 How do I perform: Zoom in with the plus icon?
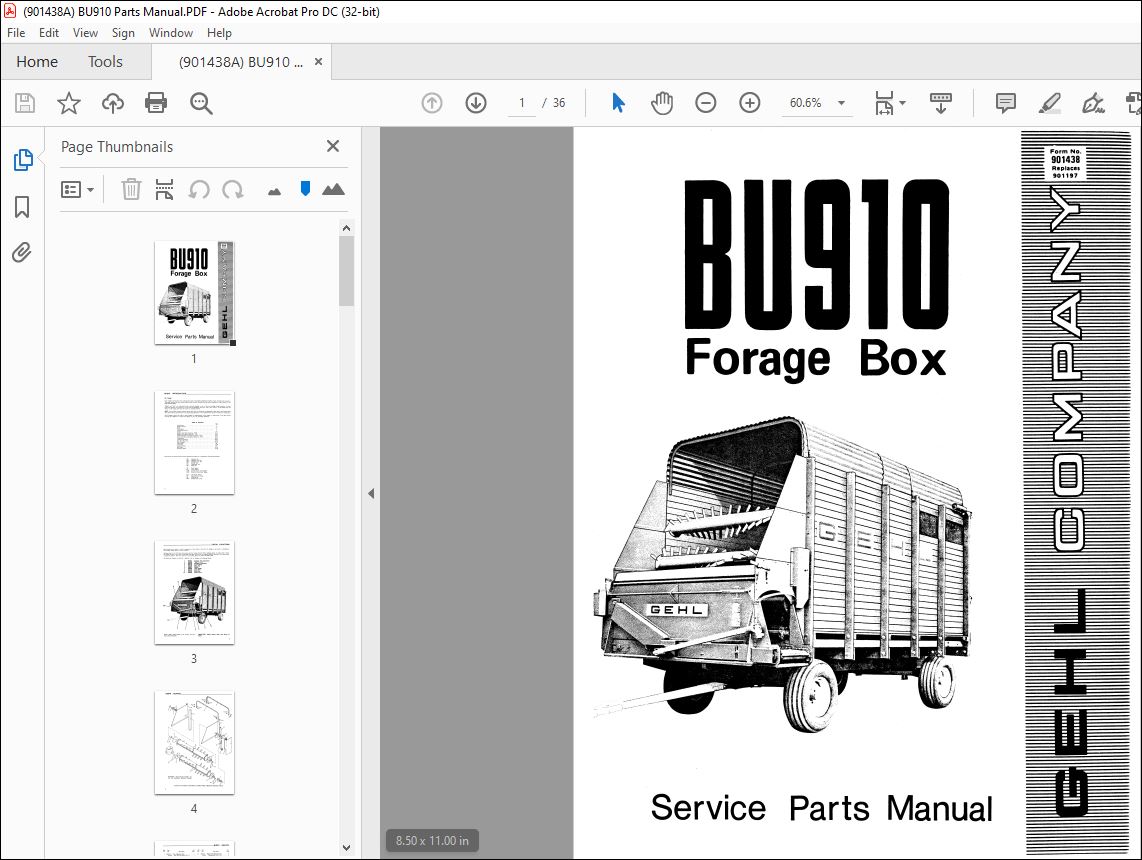pos(749,103)
